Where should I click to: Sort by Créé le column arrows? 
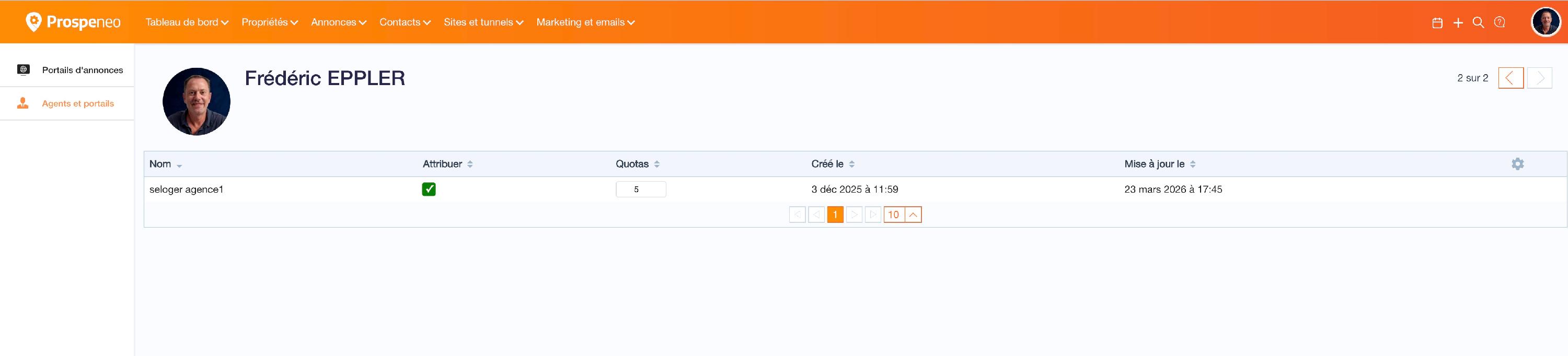(x=851, y=164)
